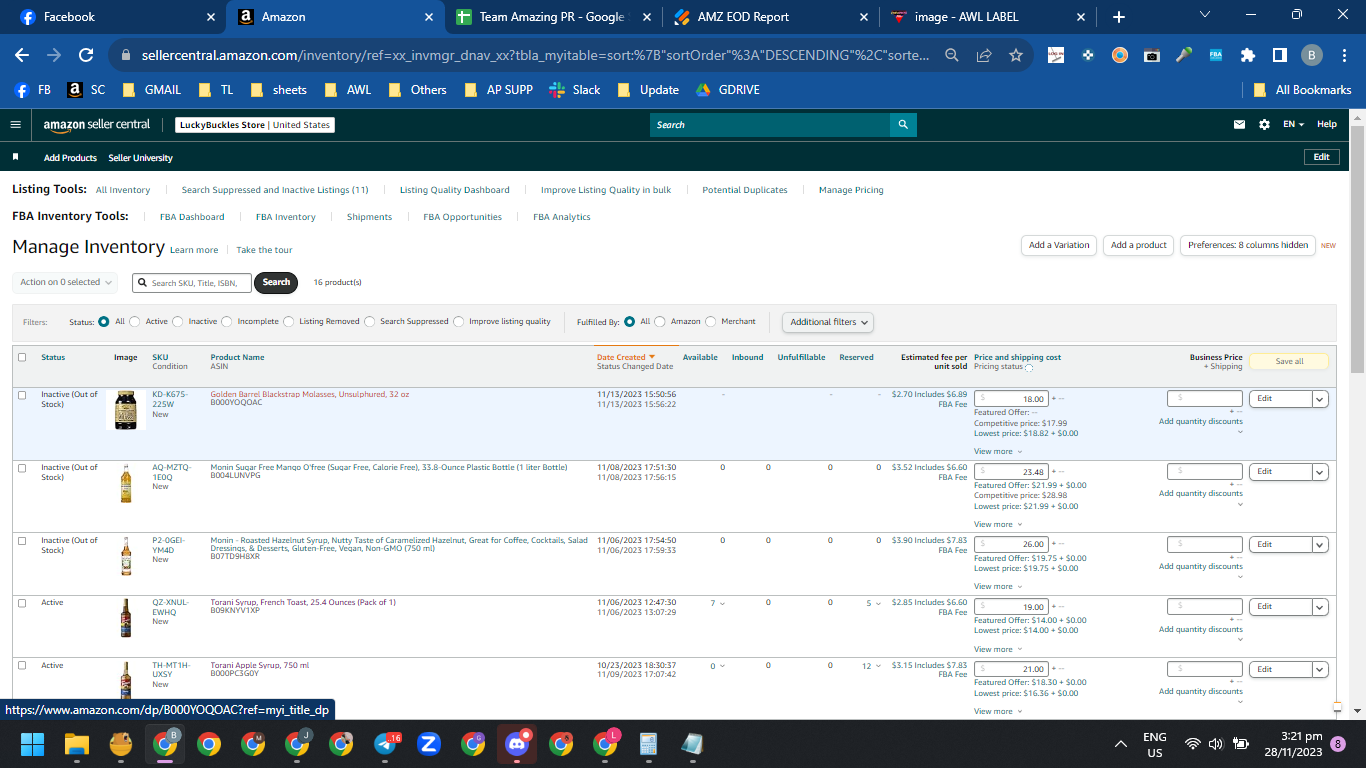The width and height of the screenshot is (1366, 768).
Task: Open the Shipments FBA tool
Action: coord(369,217)
